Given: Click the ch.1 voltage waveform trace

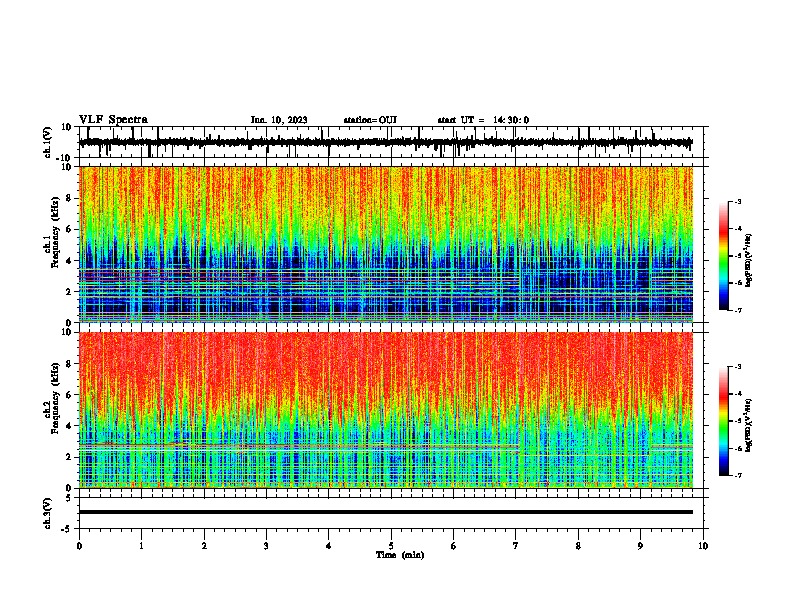Looking at the screenshot, I should [386, 142].
